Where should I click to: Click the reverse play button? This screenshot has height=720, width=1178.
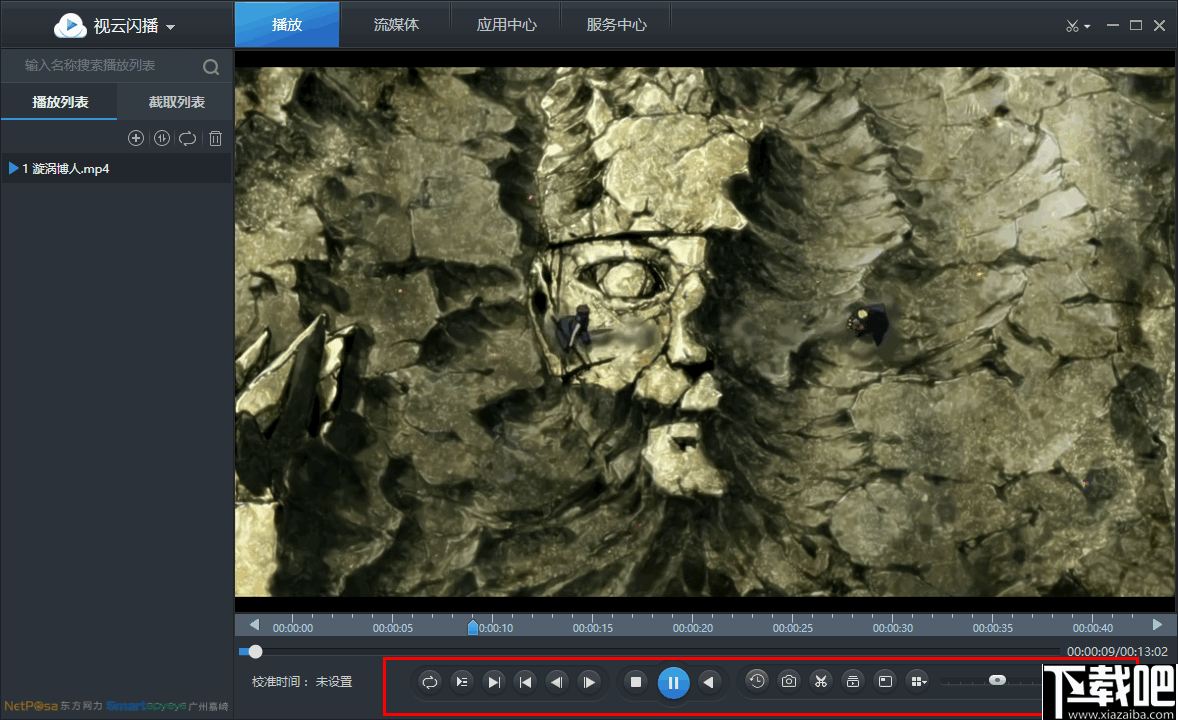(x=708, y=682)
